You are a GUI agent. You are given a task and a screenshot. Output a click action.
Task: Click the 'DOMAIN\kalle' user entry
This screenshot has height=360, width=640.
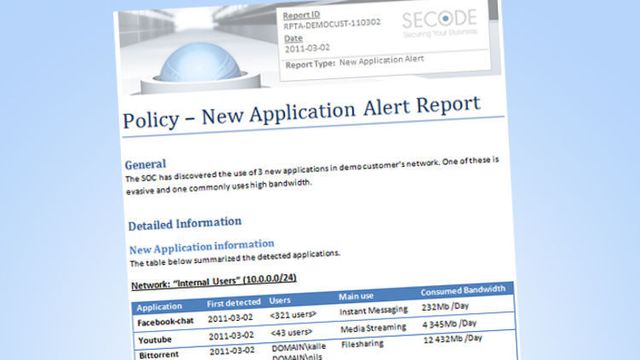tap(299, 347)
